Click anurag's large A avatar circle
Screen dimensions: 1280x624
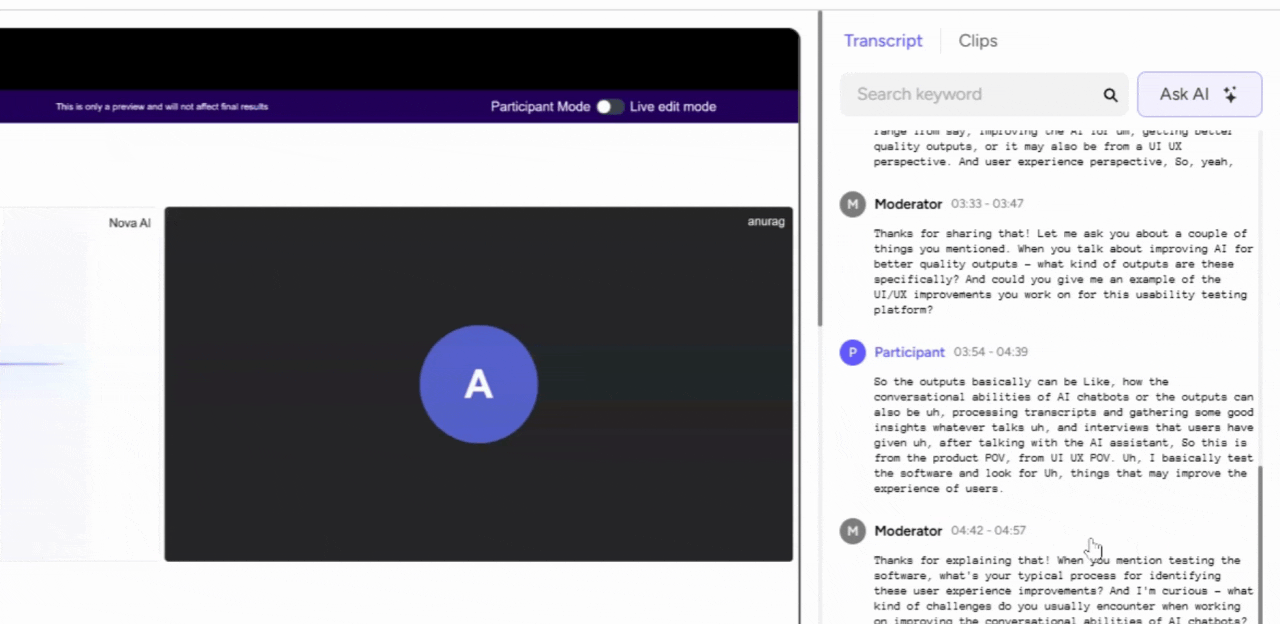(478, 384)
